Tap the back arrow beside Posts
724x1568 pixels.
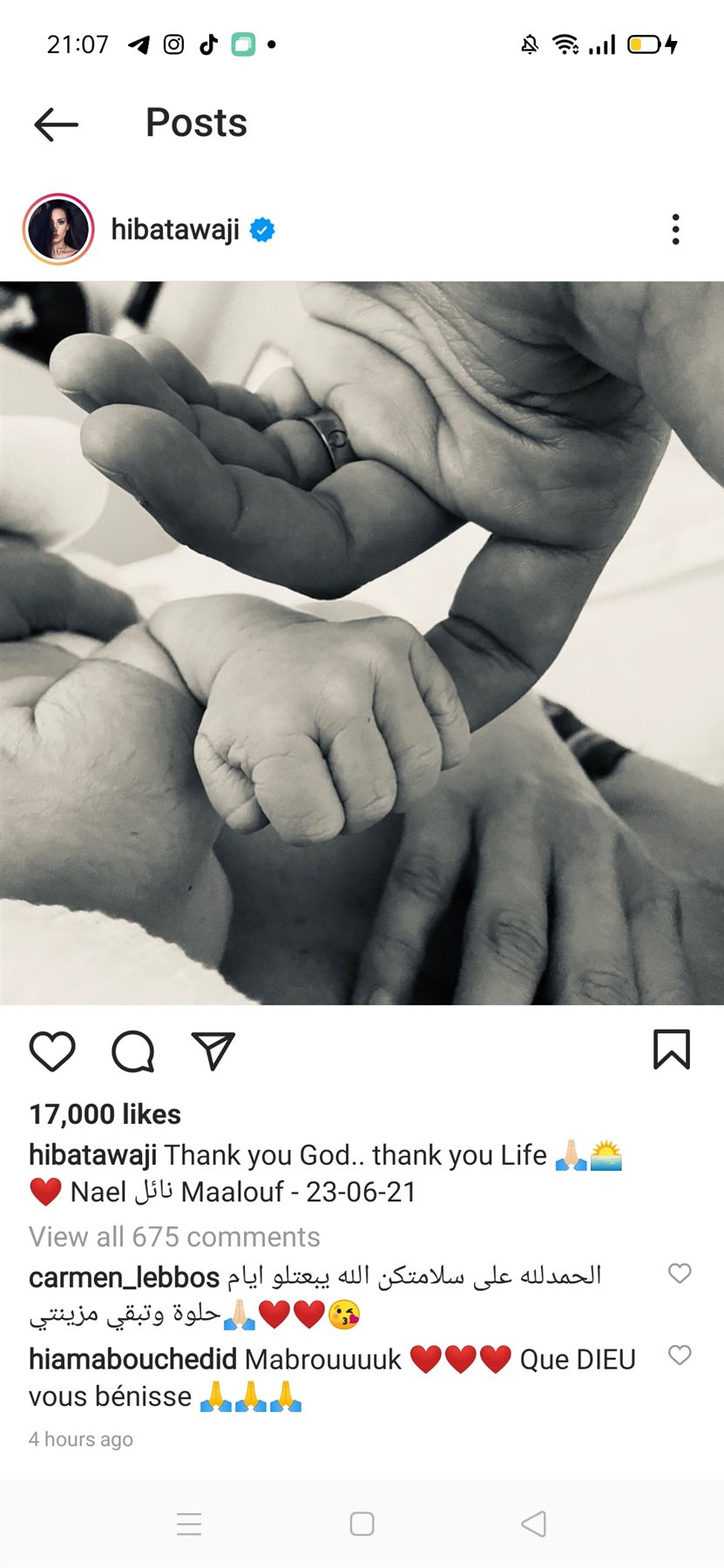click(x=56, y=125)
